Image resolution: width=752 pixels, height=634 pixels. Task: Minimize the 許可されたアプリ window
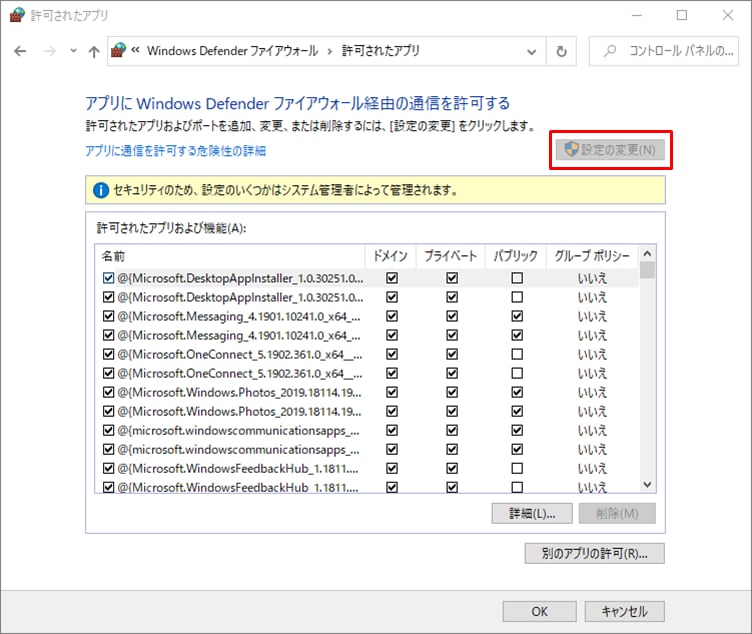click(x=636, y=15)
